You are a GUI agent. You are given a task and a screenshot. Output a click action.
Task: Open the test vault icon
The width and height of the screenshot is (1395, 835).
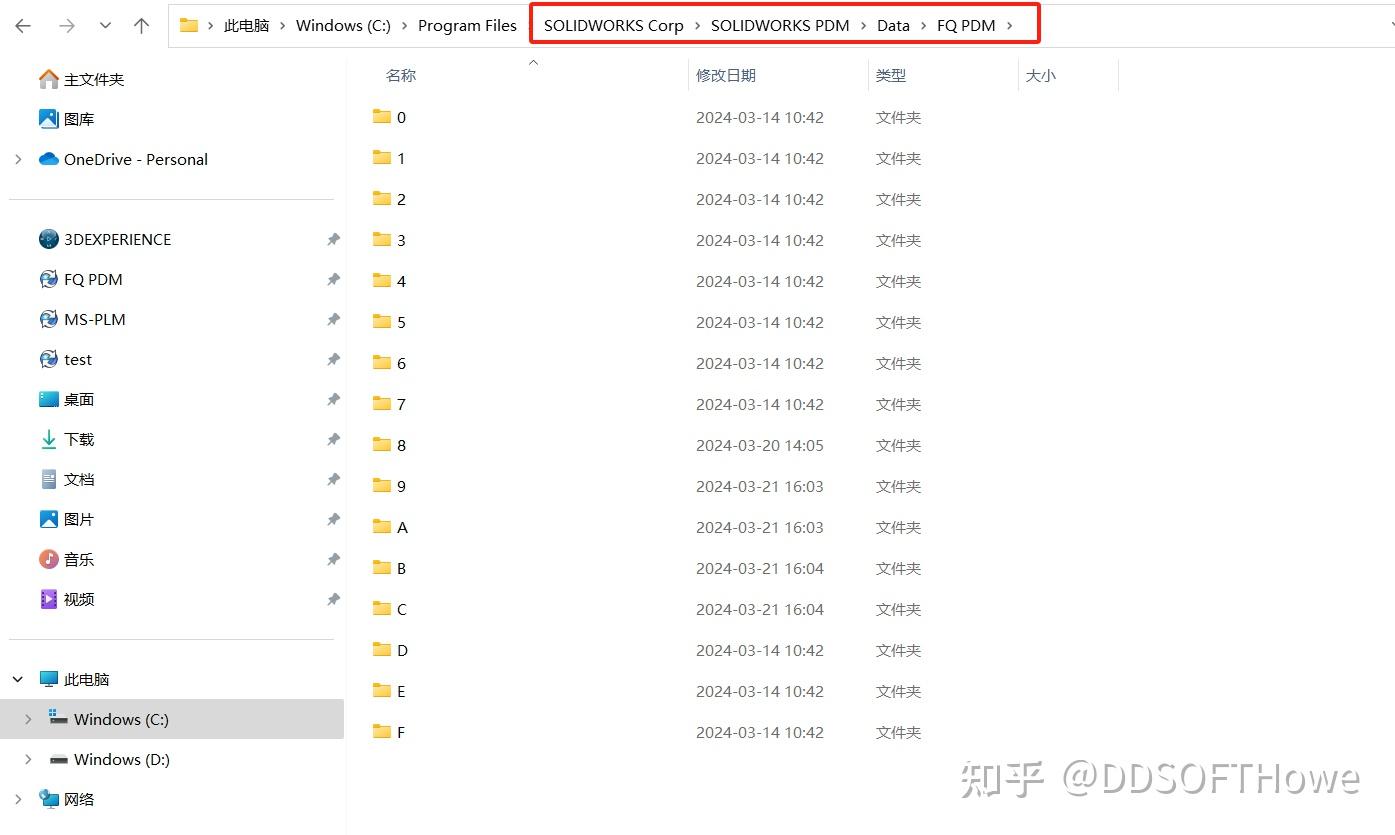48,359
